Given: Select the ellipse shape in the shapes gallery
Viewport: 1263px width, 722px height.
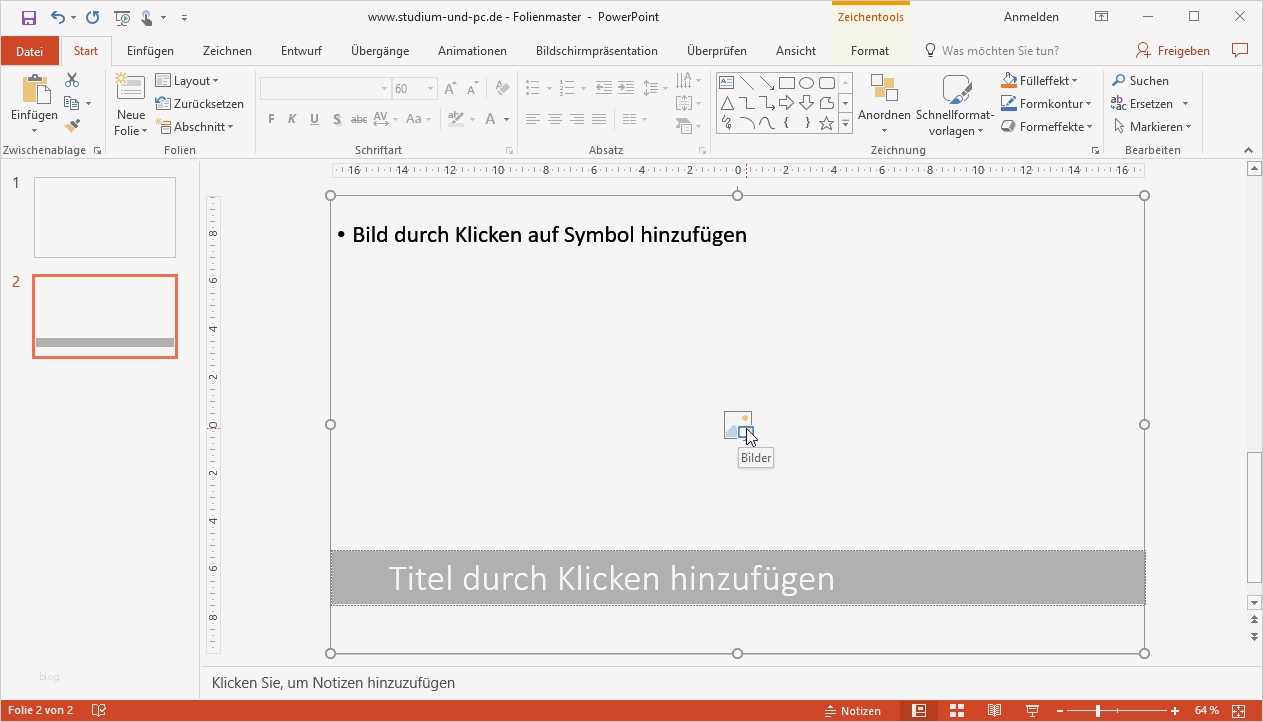Looking at the screenshot, I should 806,83.
